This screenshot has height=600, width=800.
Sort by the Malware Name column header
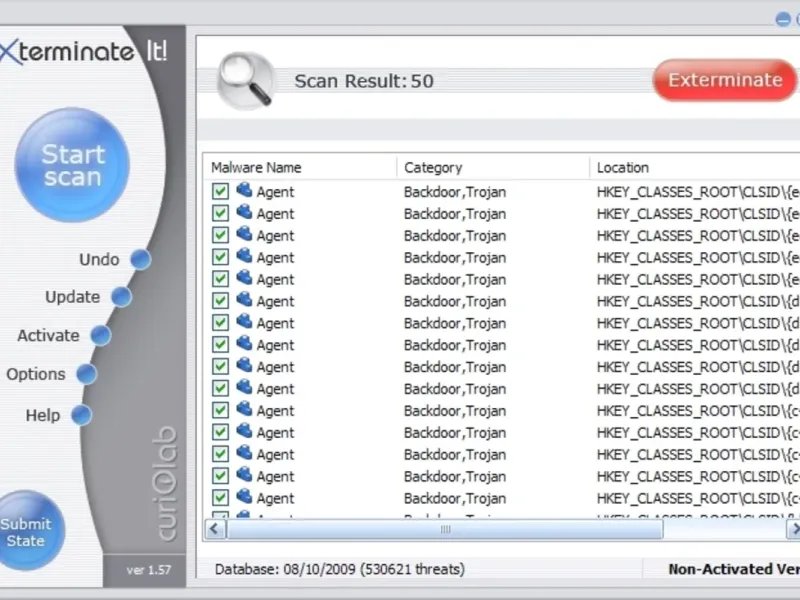(x=300, y=167)
